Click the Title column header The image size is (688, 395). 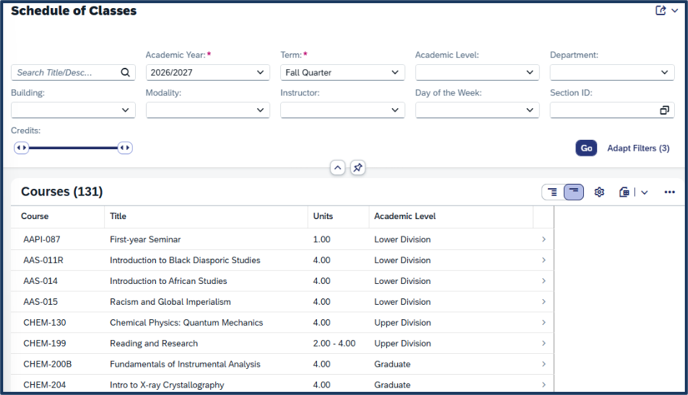point(118,216)
